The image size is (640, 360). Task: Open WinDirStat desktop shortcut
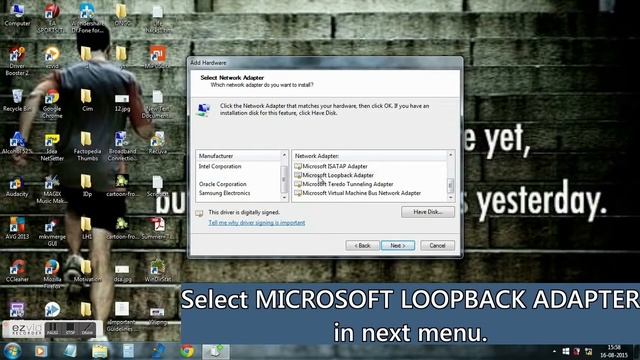click(x=158, y=271)
